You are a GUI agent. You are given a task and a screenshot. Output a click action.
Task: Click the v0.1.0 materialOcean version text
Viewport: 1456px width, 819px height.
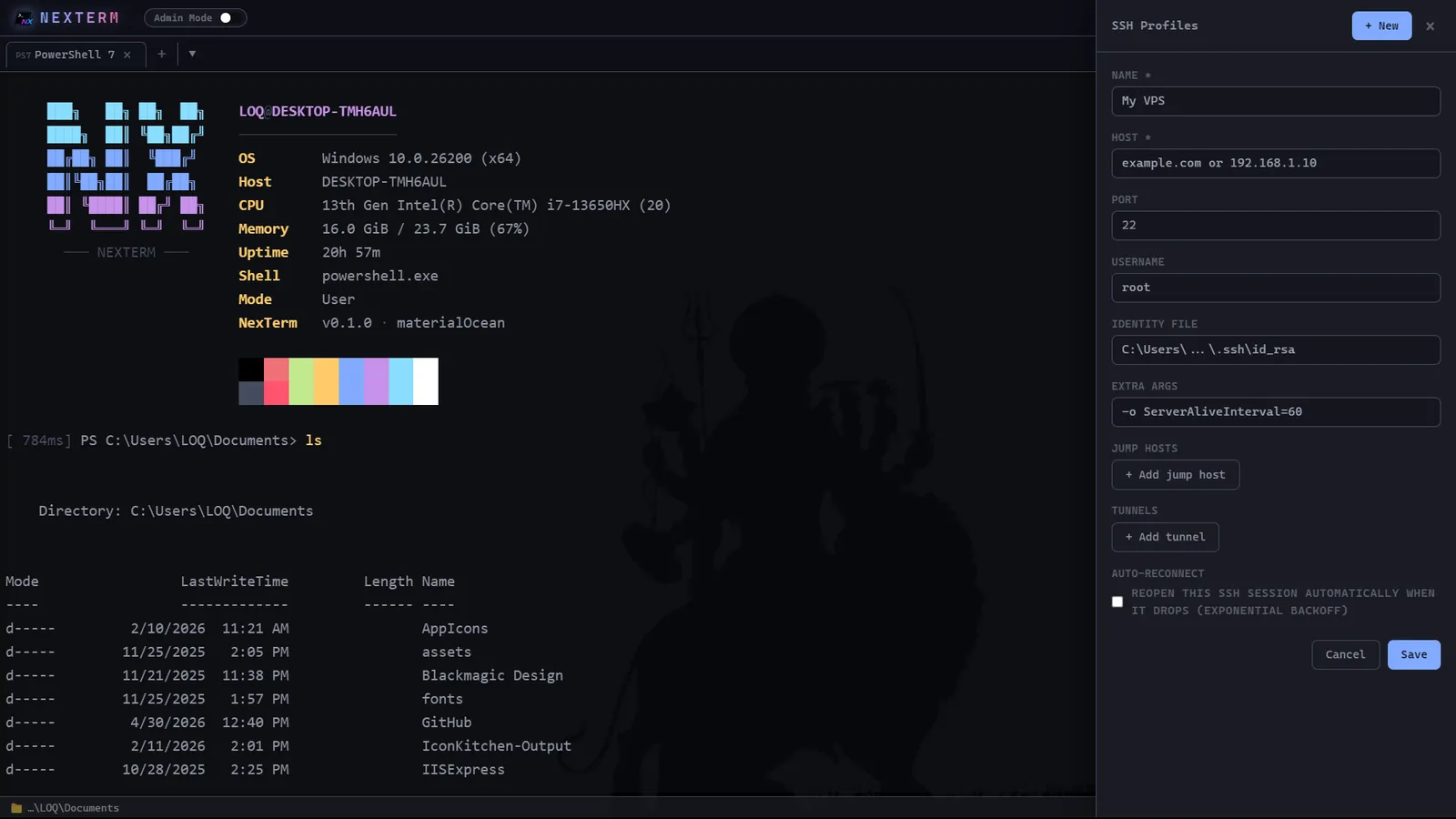413,323
